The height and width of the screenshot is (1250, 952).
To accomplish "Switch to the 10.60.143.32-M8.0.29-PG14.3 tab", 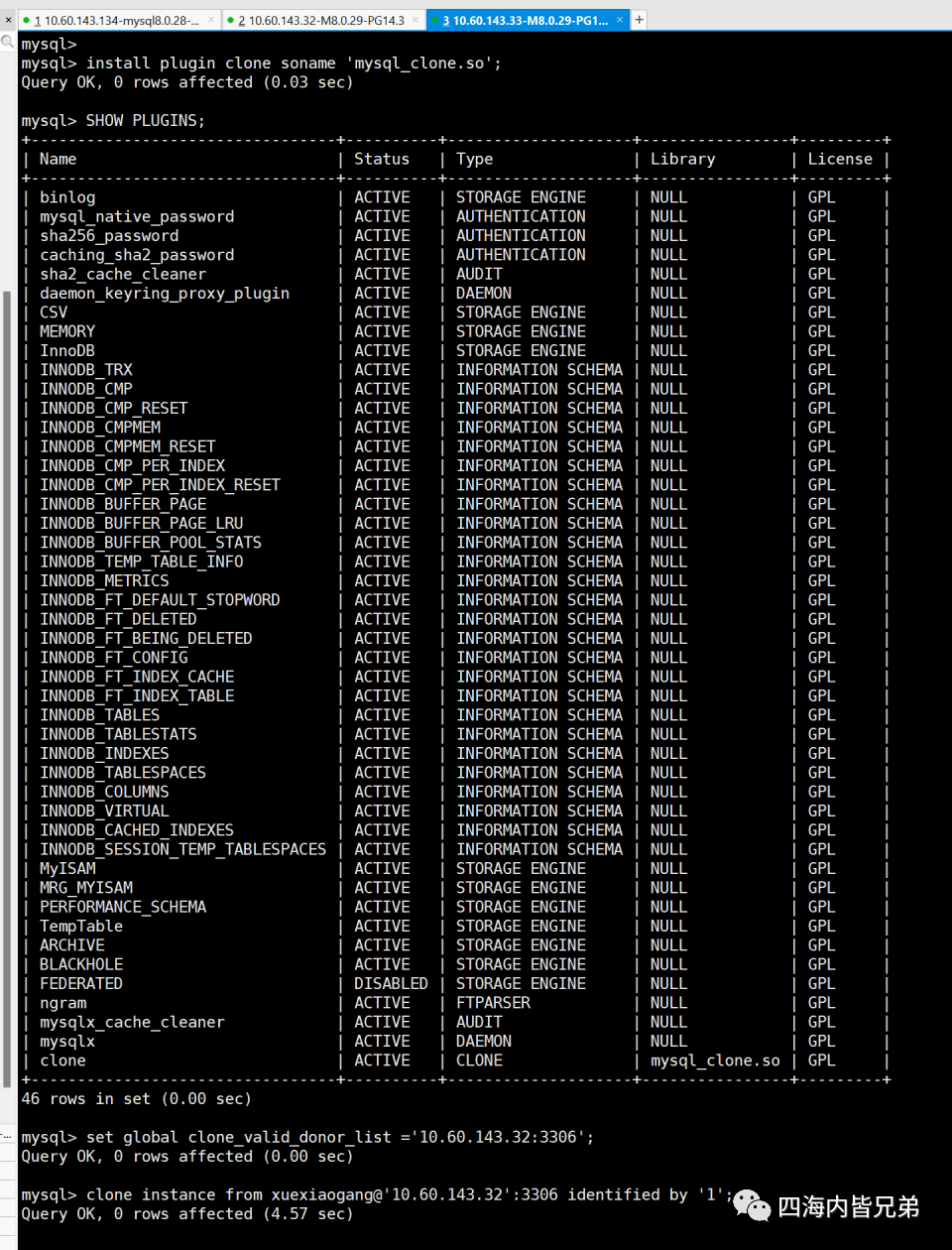I will pyautogui.click(x=324, y=20).
